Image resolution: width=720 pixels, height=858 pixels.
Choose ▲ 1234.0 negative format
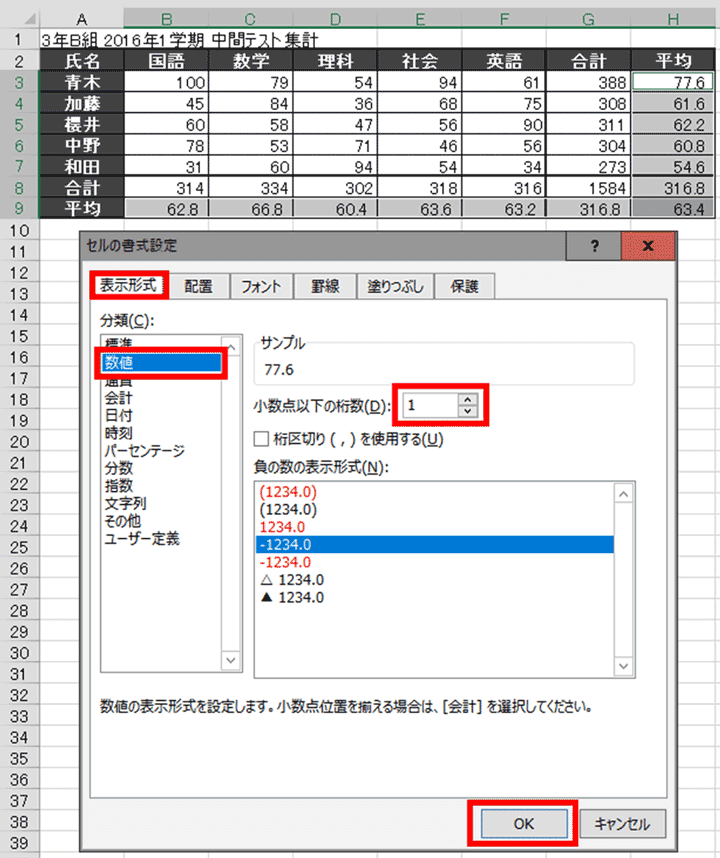coord(434,597)
